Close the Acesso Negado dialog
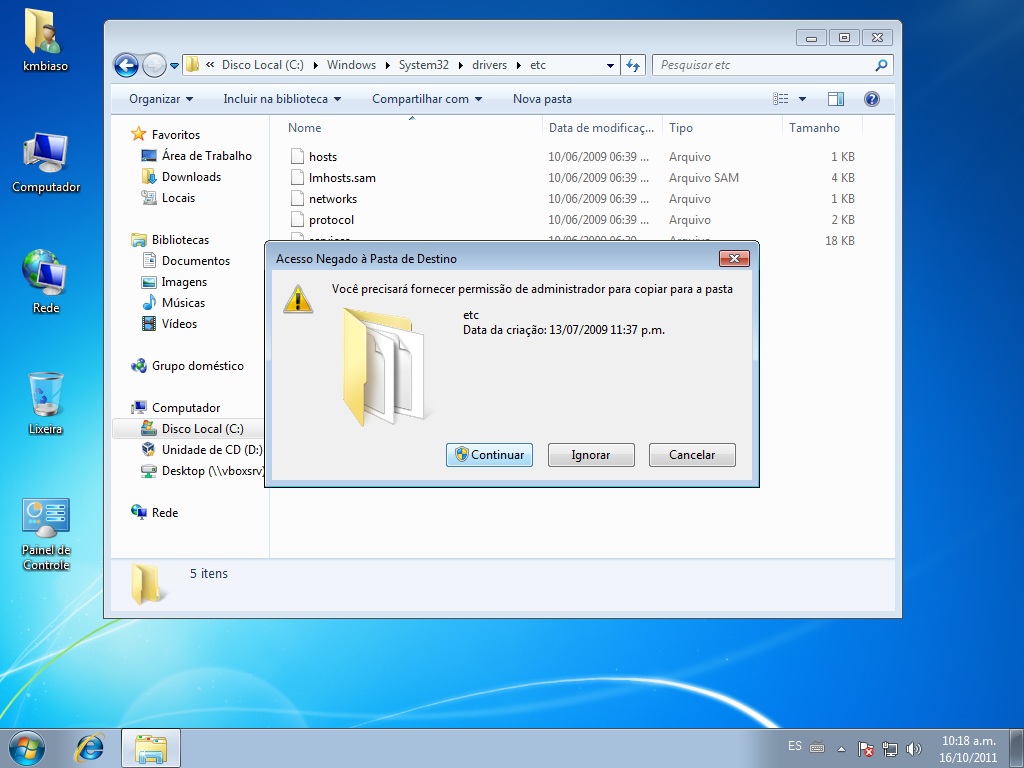The width and height of the screenshot is (1024, 768). (734, 259)
